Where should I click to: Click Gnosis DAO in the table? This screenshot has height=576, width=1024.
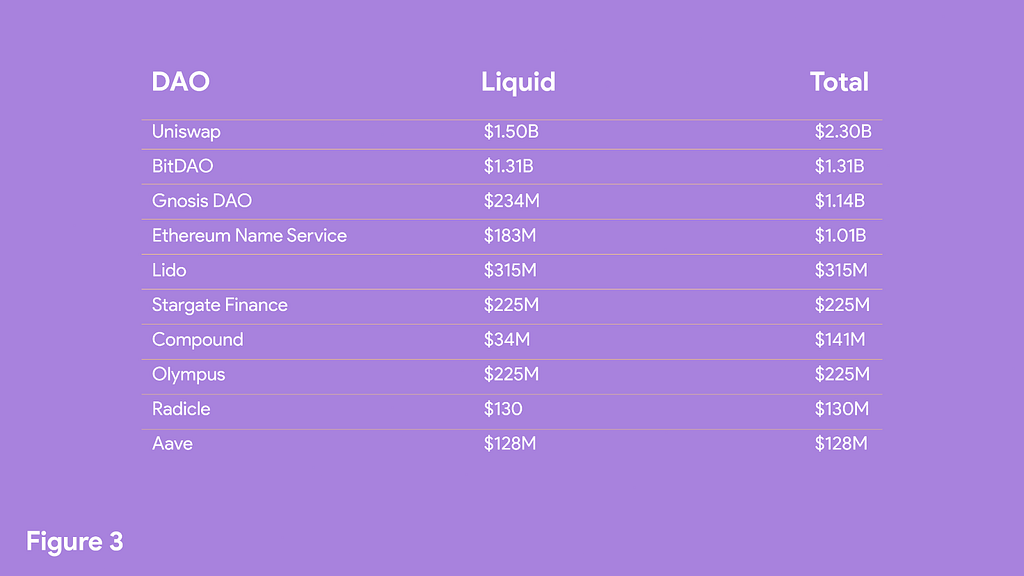point(202,200)
